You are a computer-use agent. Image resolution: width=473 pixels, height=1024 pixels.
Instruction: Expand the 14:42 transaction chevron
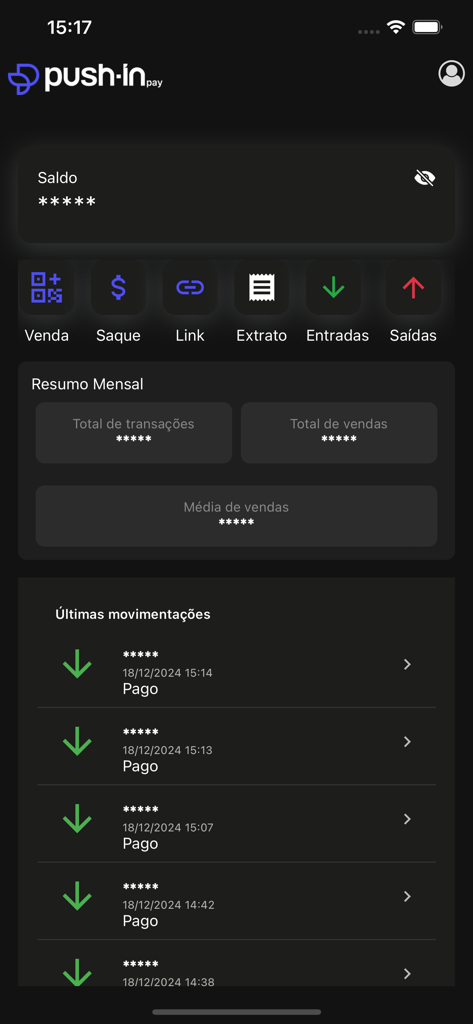point(407,896)
